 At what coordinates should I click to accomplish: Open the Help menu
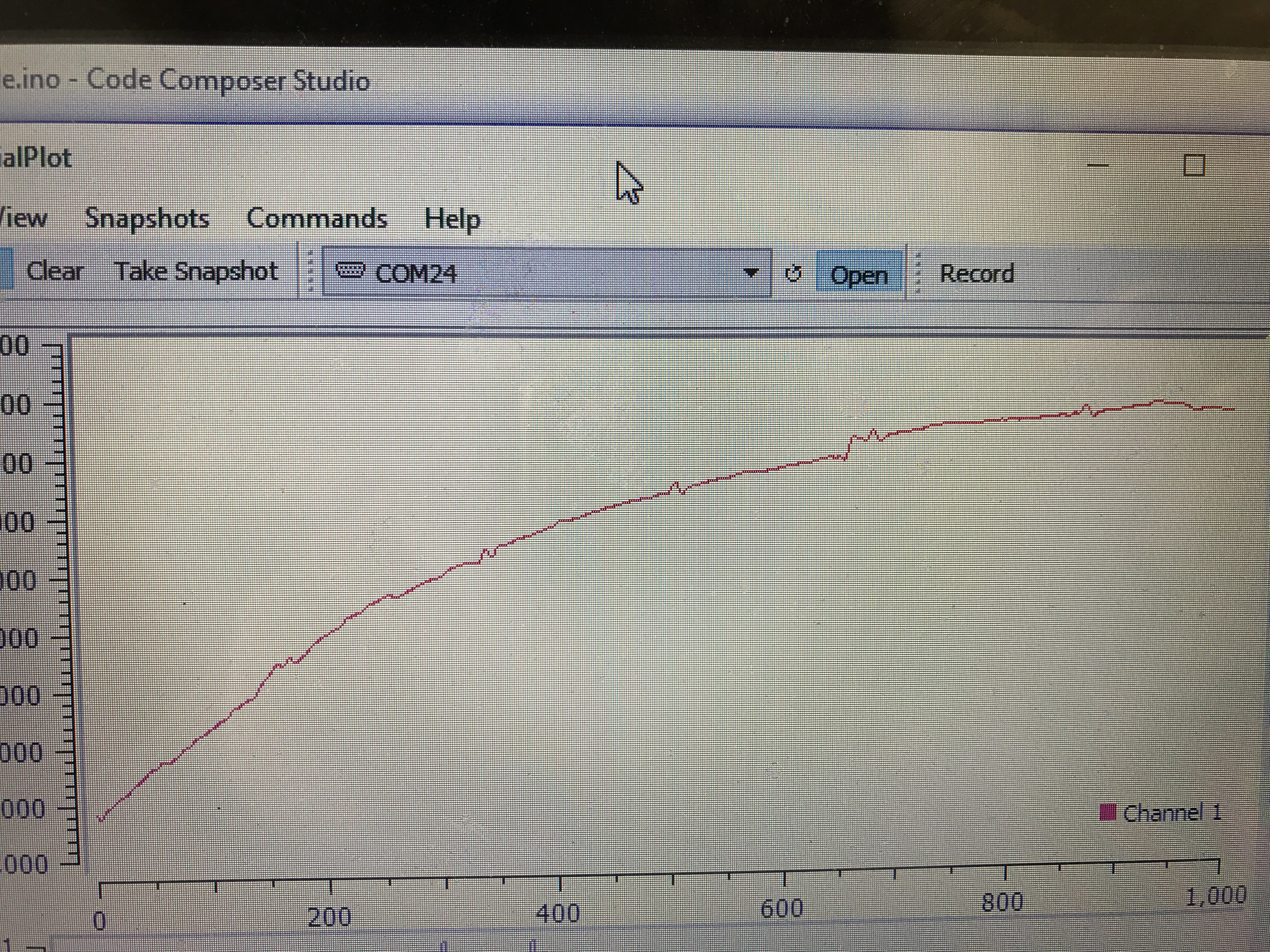point(452,218)
